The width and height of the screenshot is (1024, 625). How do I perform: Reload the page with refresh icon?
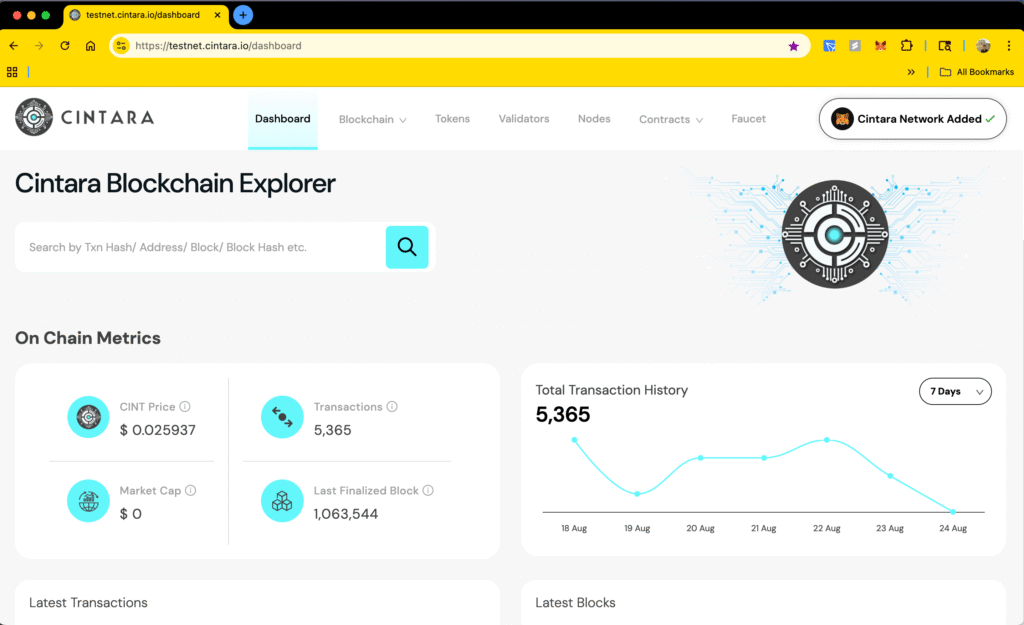65,46
